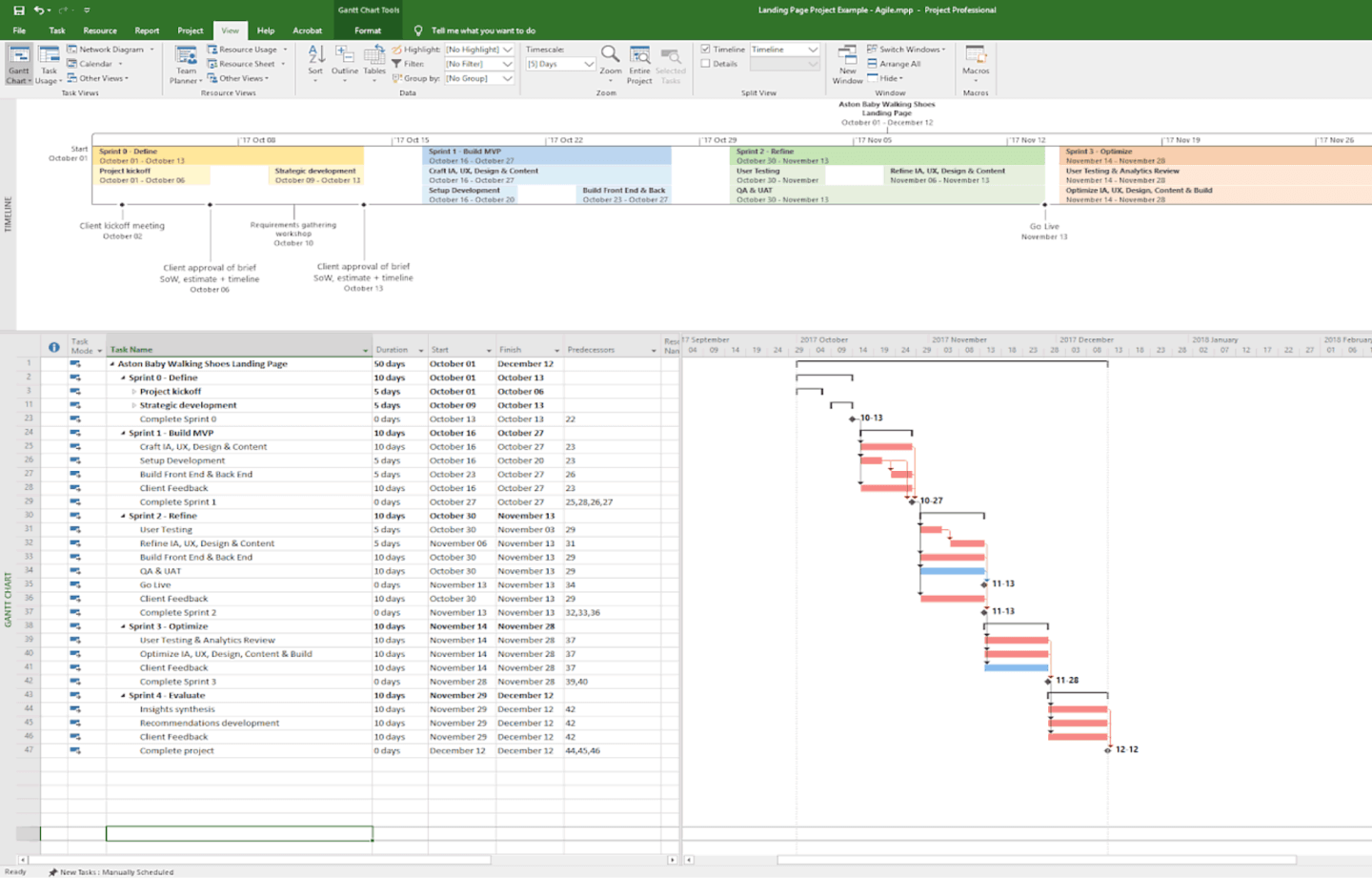This screenshot has width=1372, height=878.
Task: Open the Highlight dropdown
Action: 508,50
